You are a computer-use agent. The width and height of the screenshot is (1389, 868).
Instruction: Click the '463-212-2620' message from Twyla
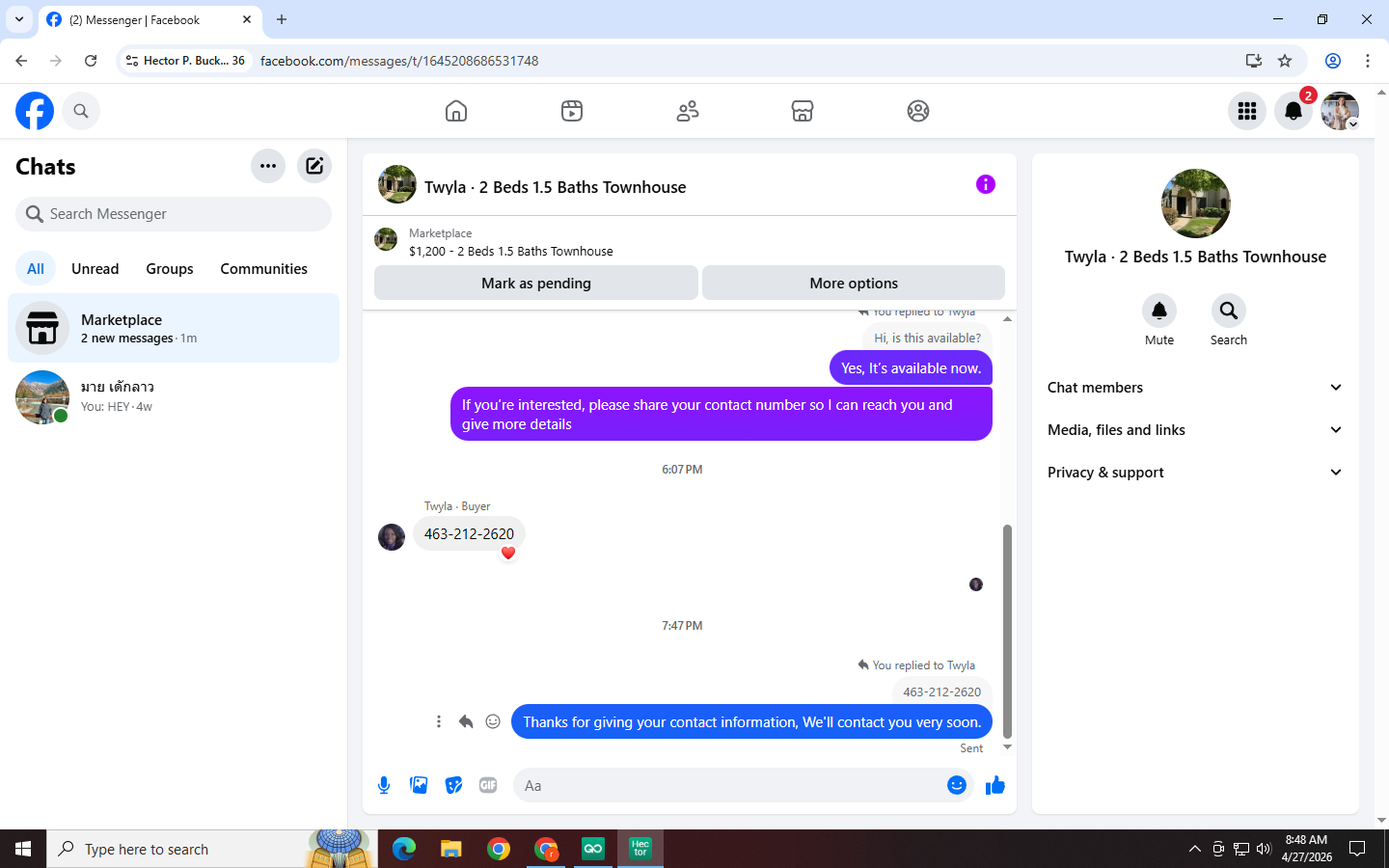[470, 533]
